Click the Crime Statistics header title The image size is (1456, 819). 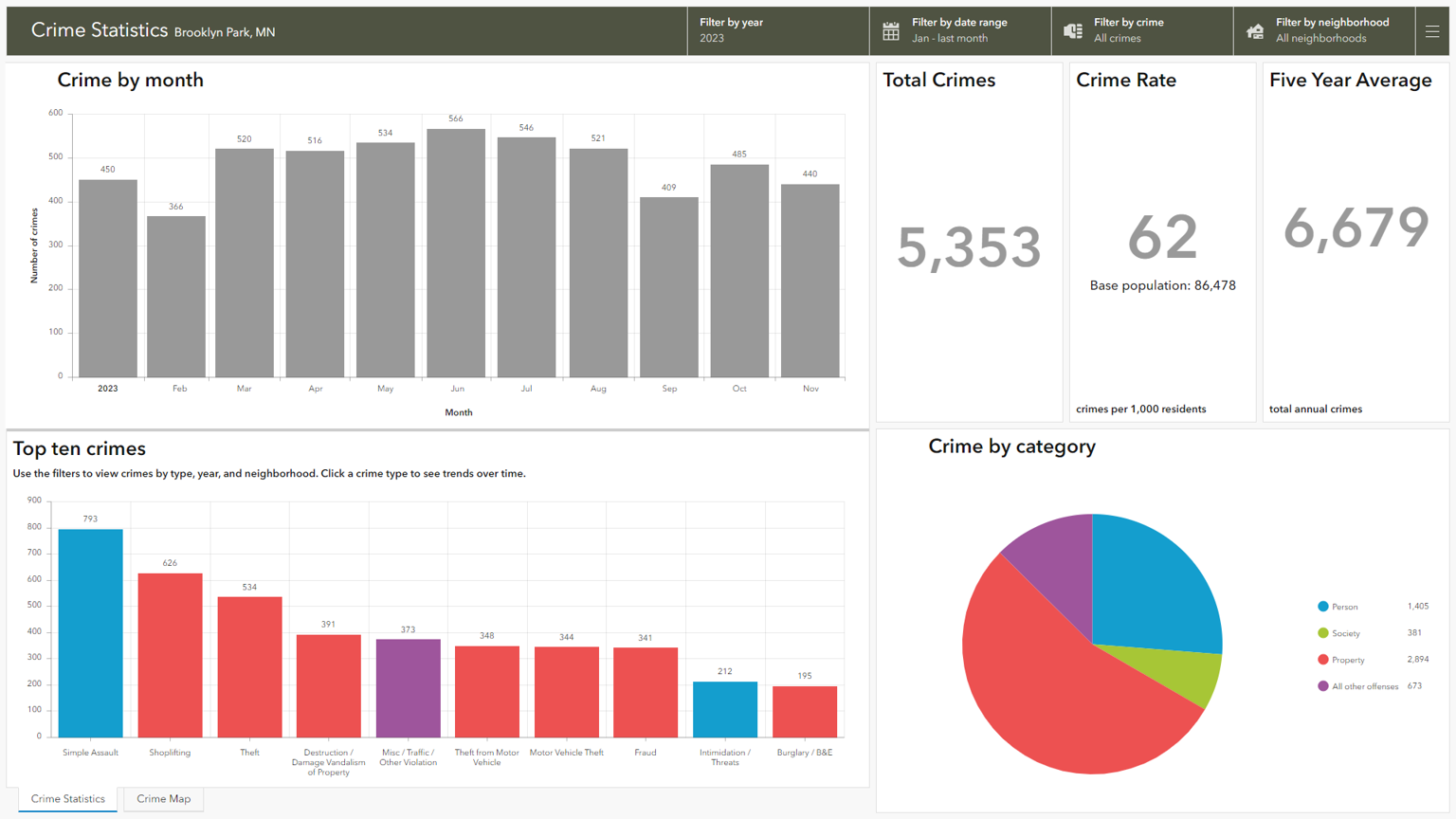click(99, 30)
